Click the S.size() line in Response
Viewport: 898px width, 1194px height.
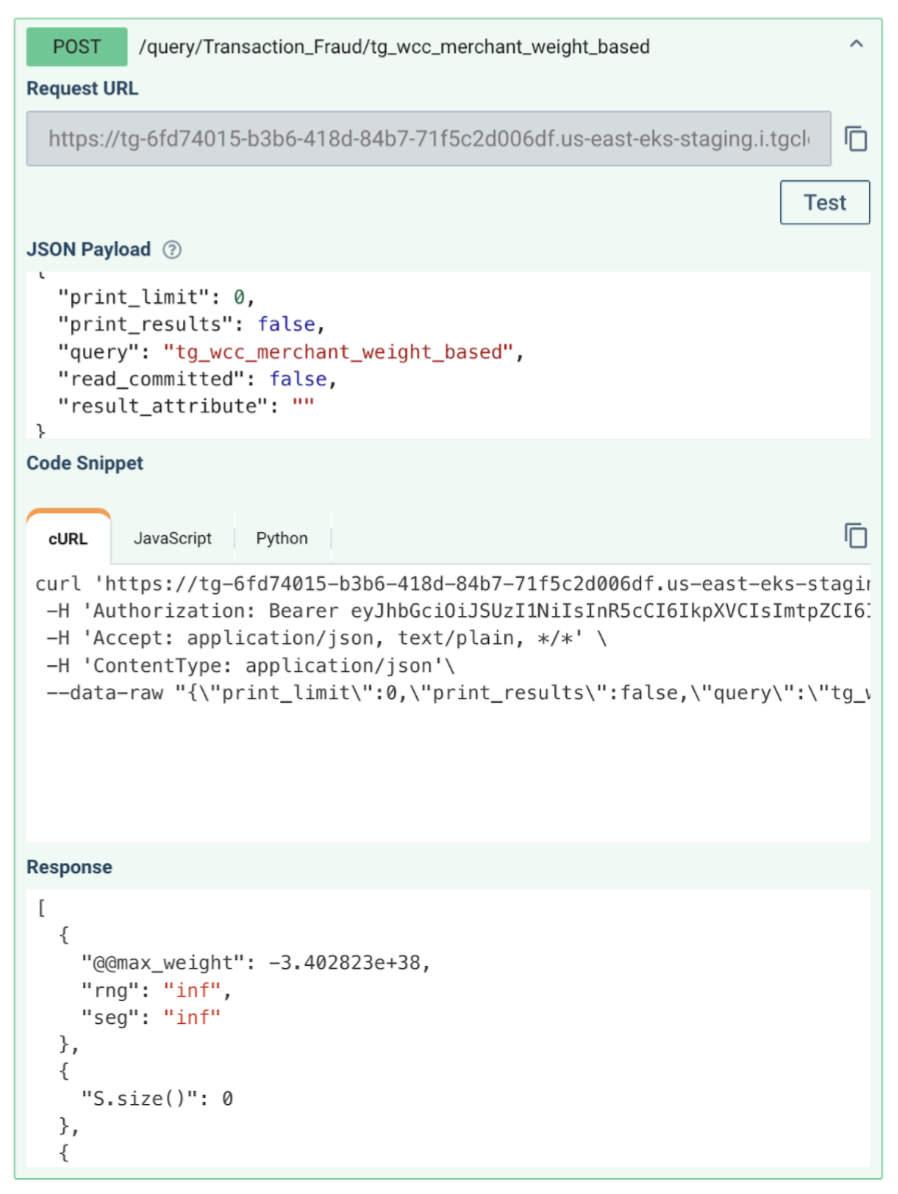157,1098
